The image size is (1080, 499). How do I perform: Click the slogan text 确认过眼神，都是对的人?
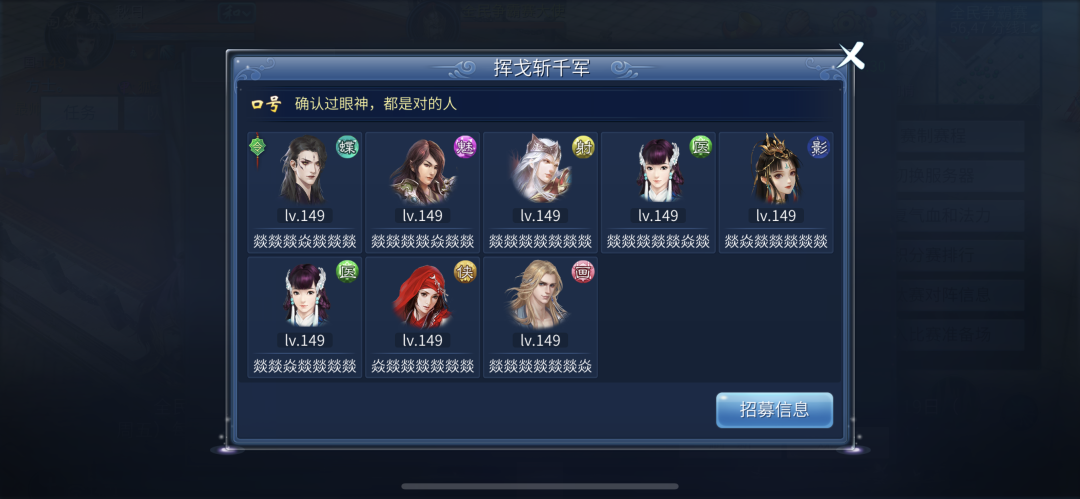pyautogui.click(x=376, y=105)
